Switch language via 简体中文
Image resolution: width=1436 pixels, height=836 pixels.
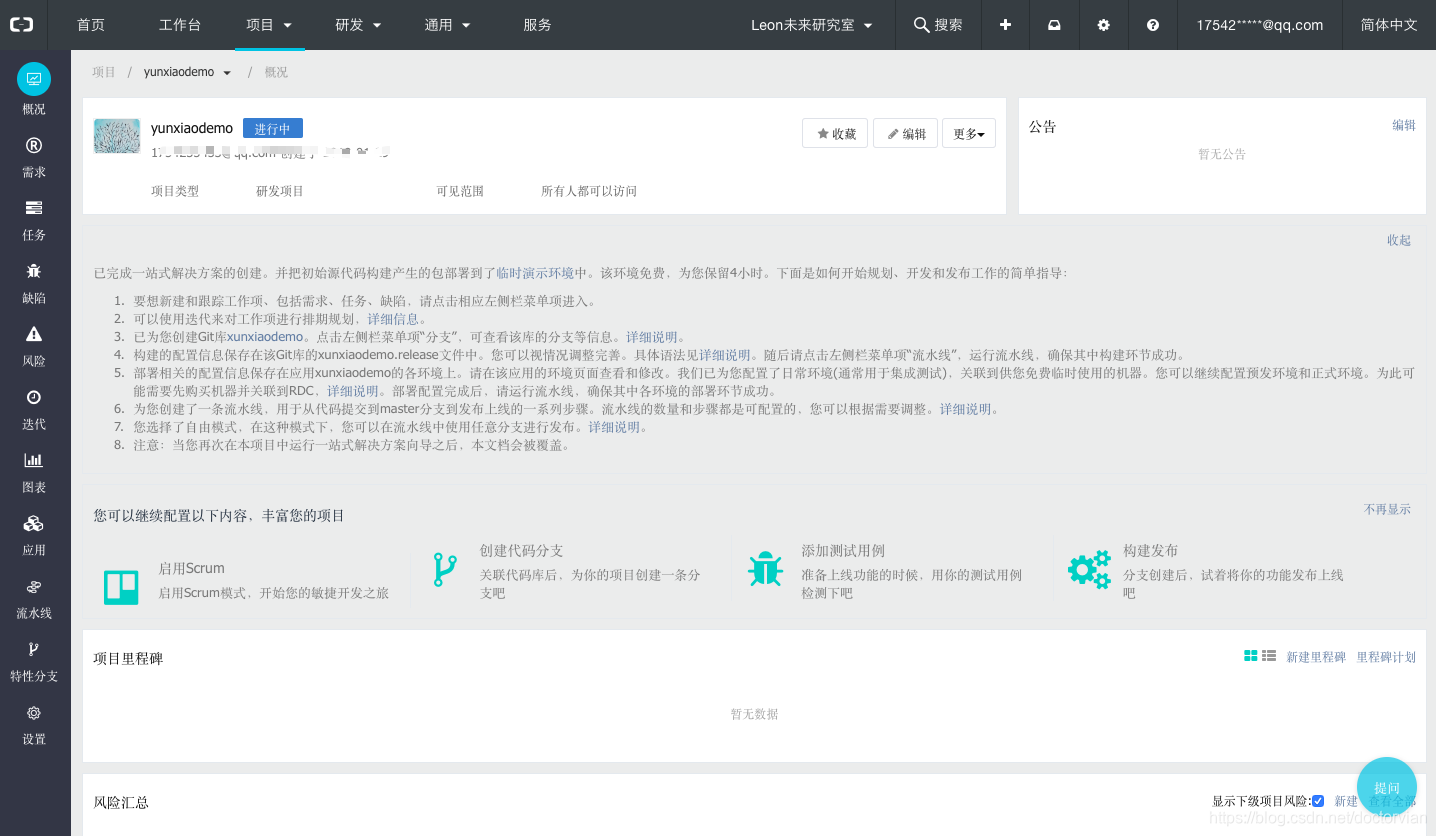(x=1389, y=25)
